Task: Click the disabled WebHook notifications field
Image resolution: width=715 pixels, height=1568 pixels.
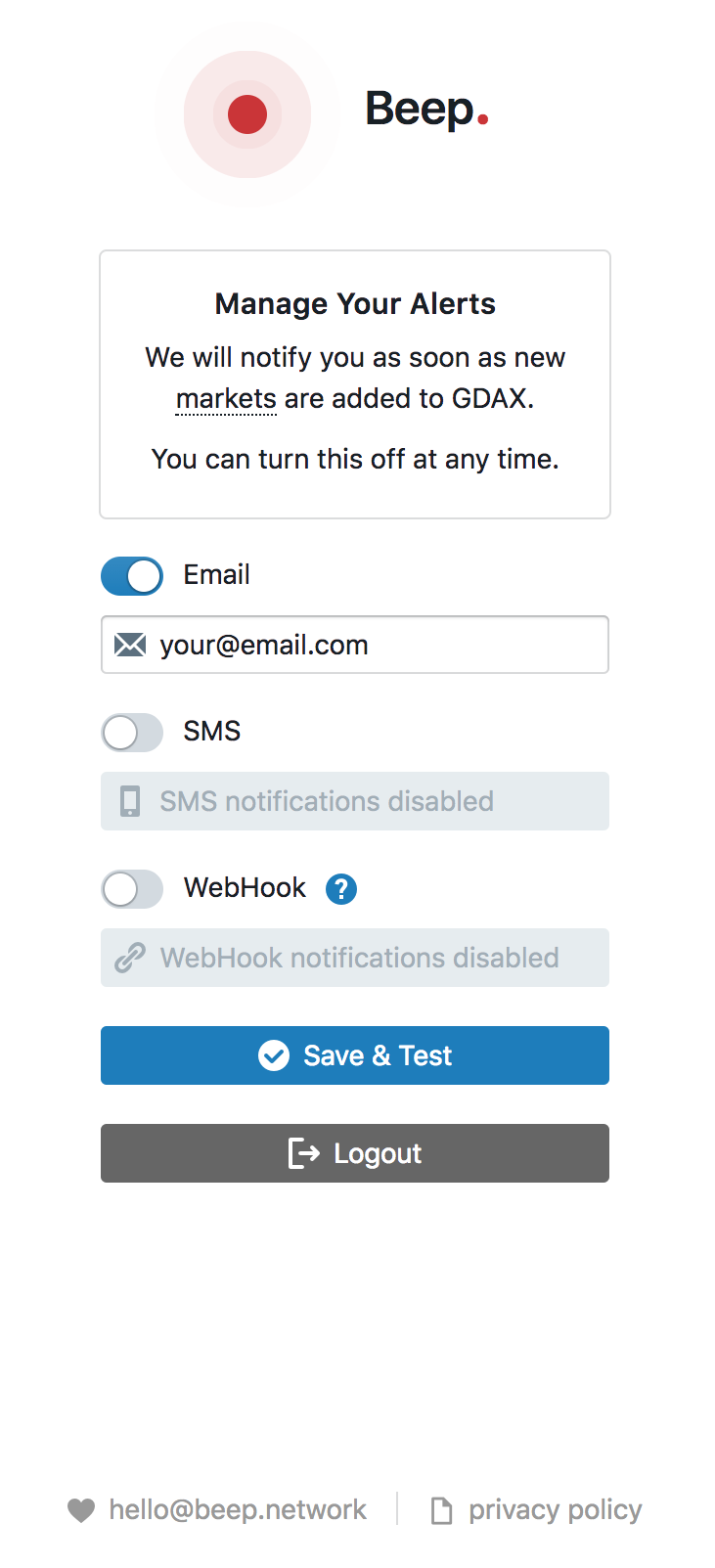Action: (372, 958)
